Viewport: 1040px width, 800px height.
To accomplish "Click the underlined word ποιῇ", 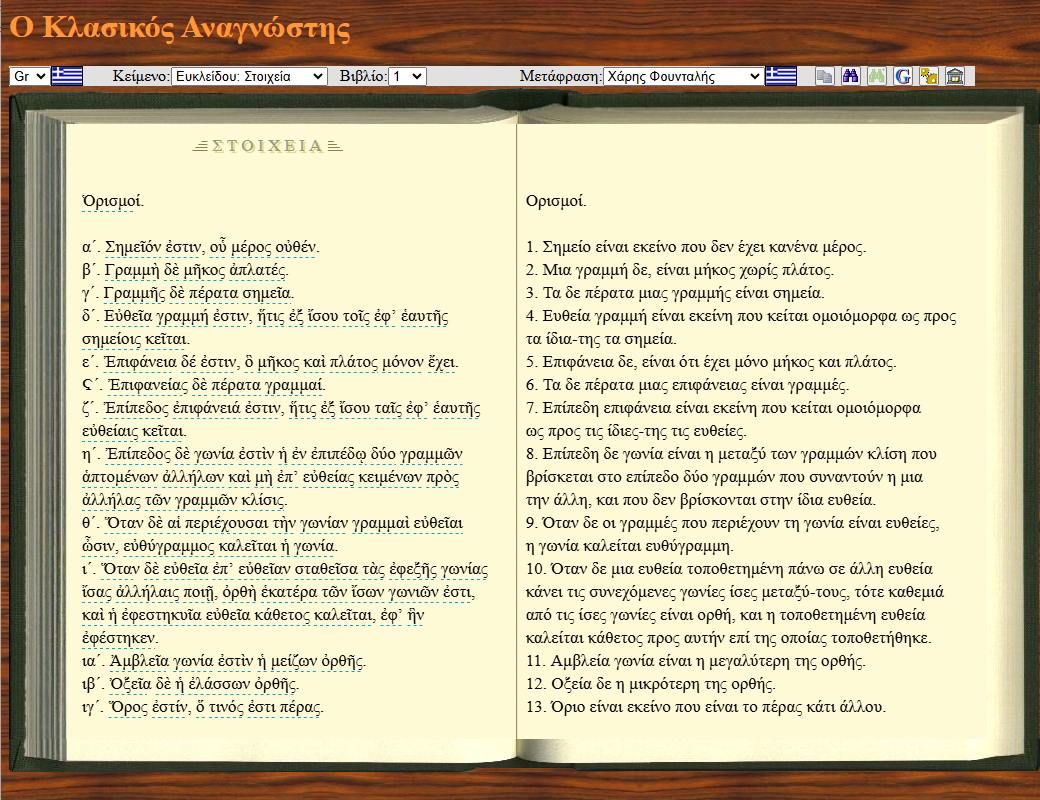I will click(x=200, y=592).
